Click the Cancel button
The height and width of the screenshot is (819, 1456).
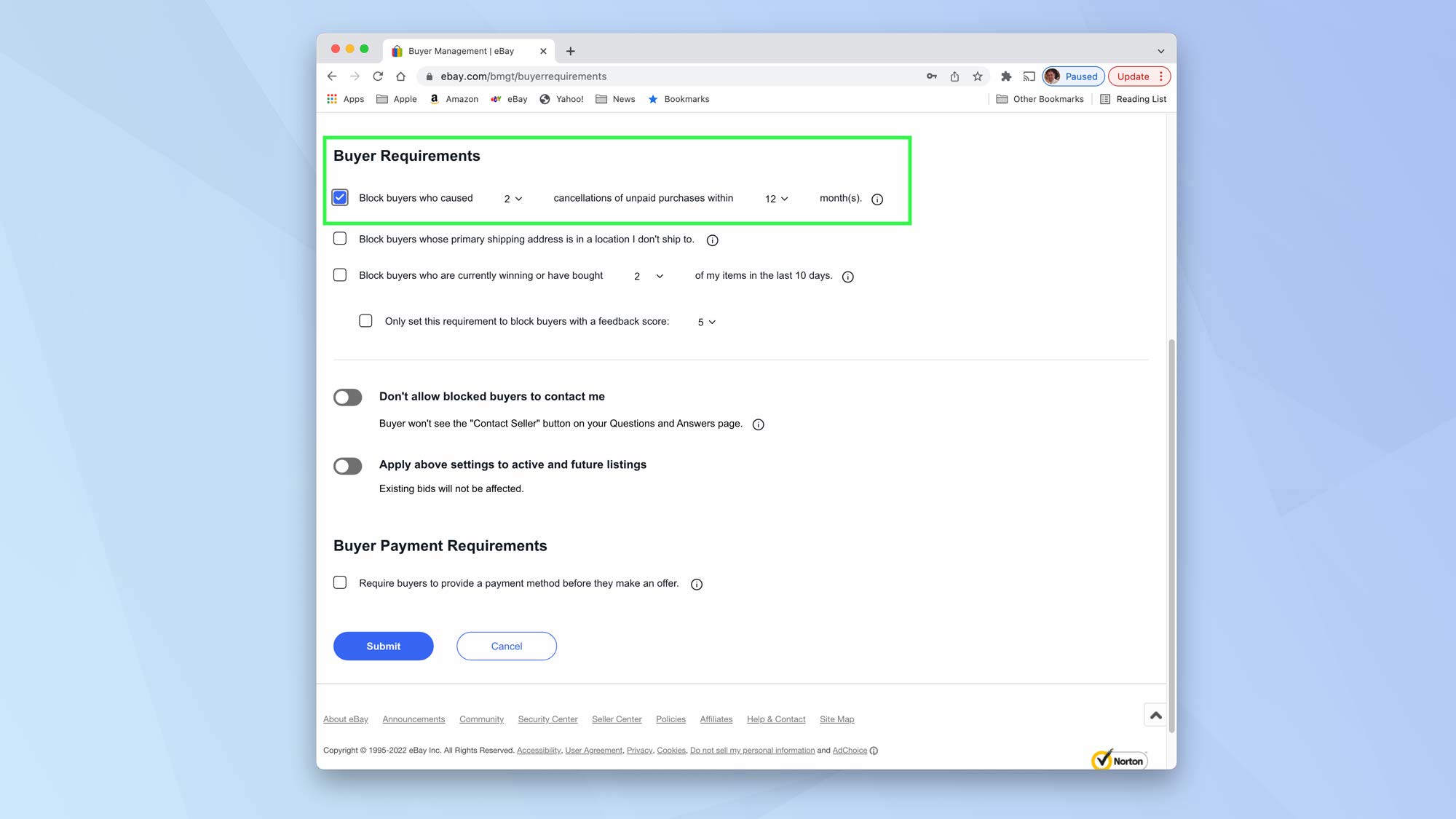[507, 646]
